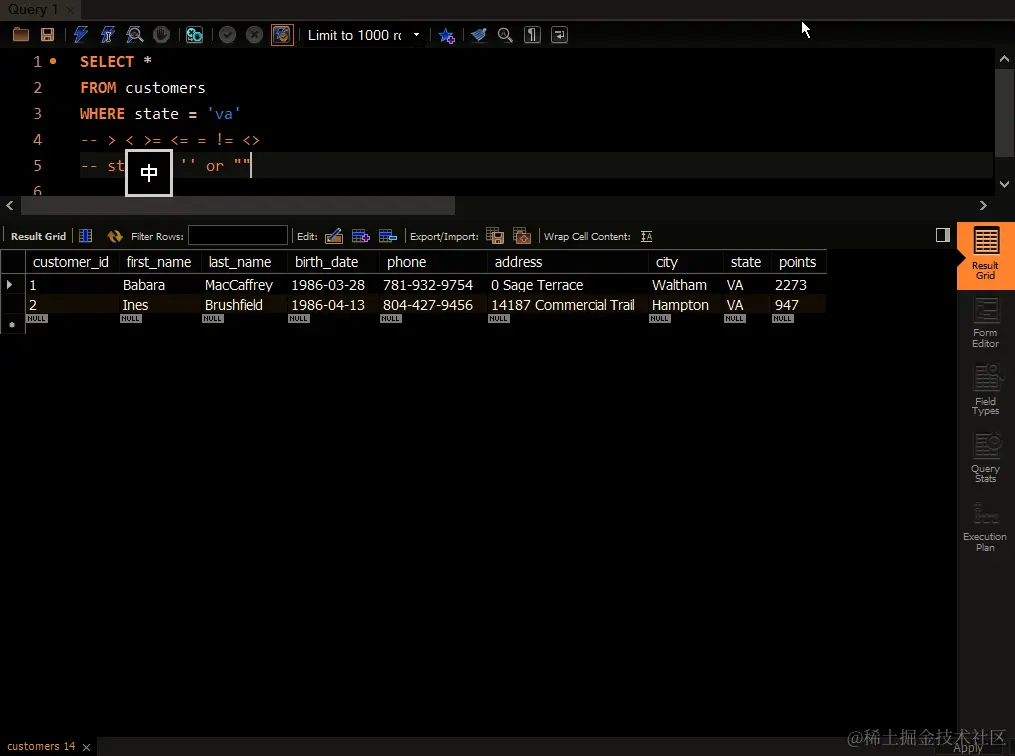
Task: Click the horizontal scrollbar right arrow
Action: (x=983, y=205)
